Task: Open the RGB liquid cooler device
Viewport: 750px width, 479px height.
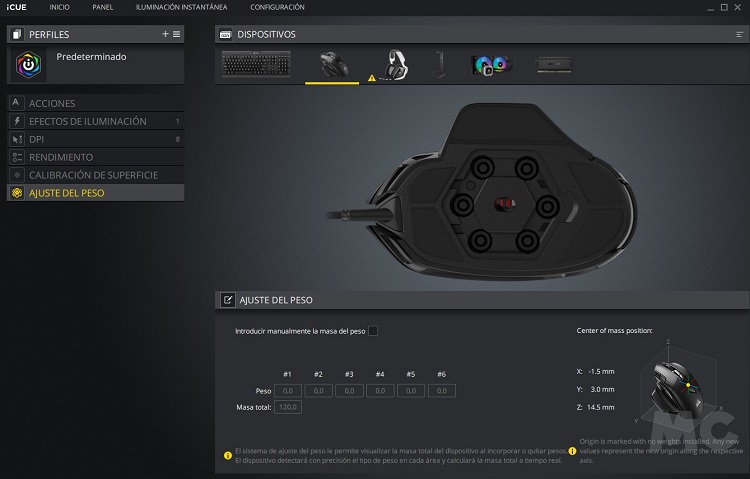Action: click(492, 65)
